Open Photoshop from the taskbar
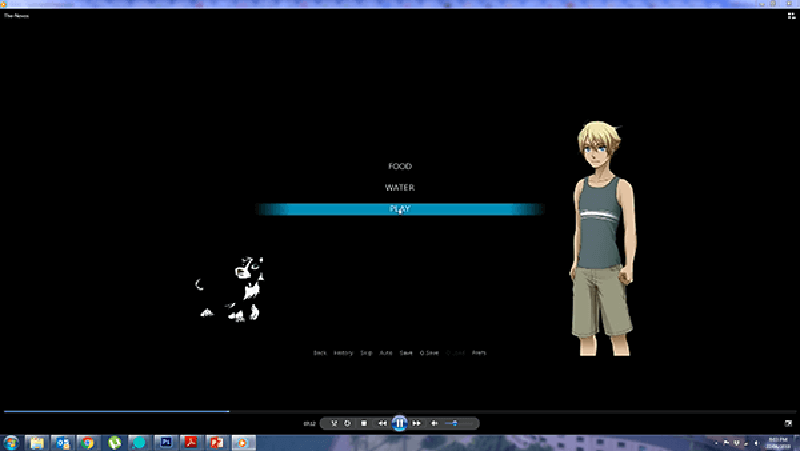The width and height of the screenshot is (800, 451). [166, 442]
